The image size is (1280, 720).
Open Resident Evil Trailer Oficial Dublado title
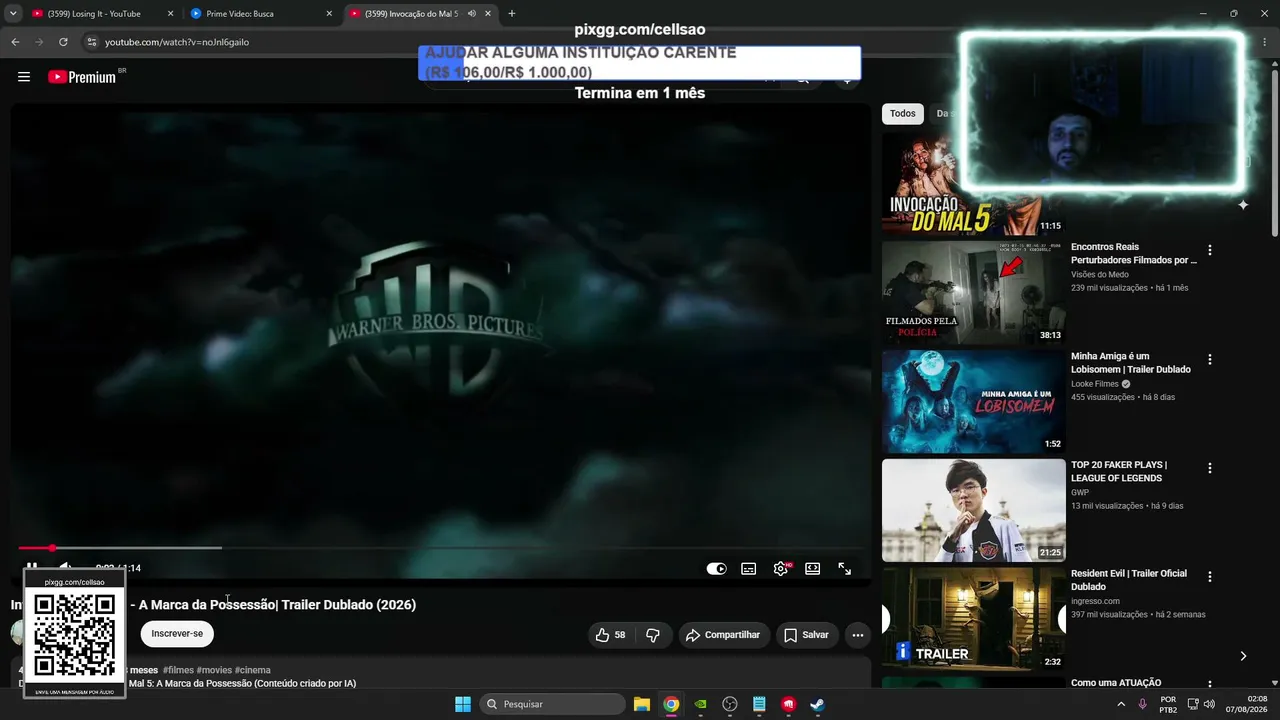coord(1129,580)
